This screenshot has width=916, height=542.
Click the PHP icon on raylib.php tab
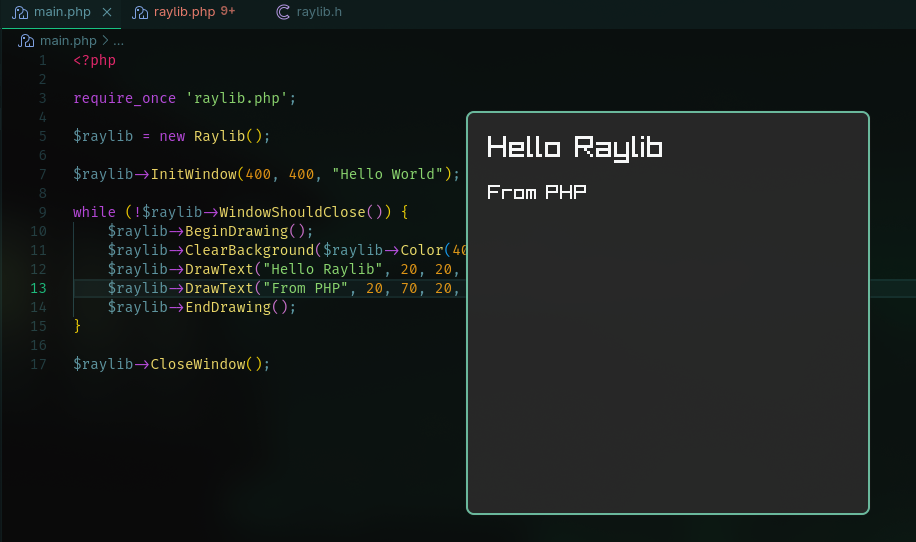tap(140, 12)
